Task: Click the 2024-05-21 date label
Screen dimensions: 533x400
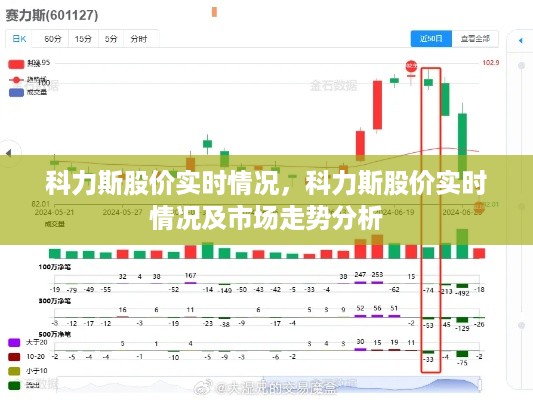Action: 54,212
